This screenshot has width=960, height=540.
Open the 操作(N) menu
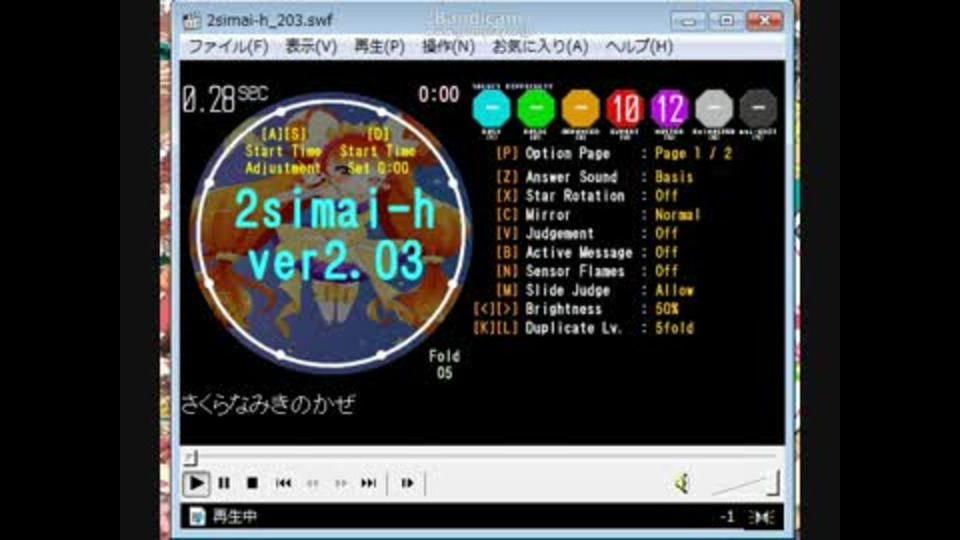(448, 47)
